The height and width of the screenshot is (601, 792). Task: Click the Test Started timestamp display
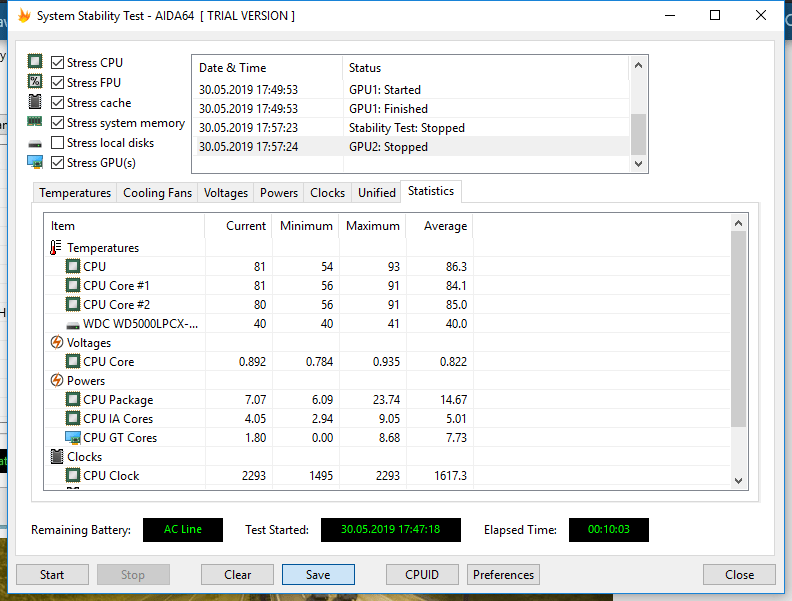(390, 529)
